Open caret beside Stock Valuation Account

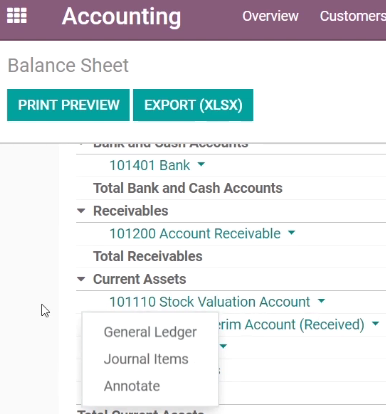click(321, 301)
